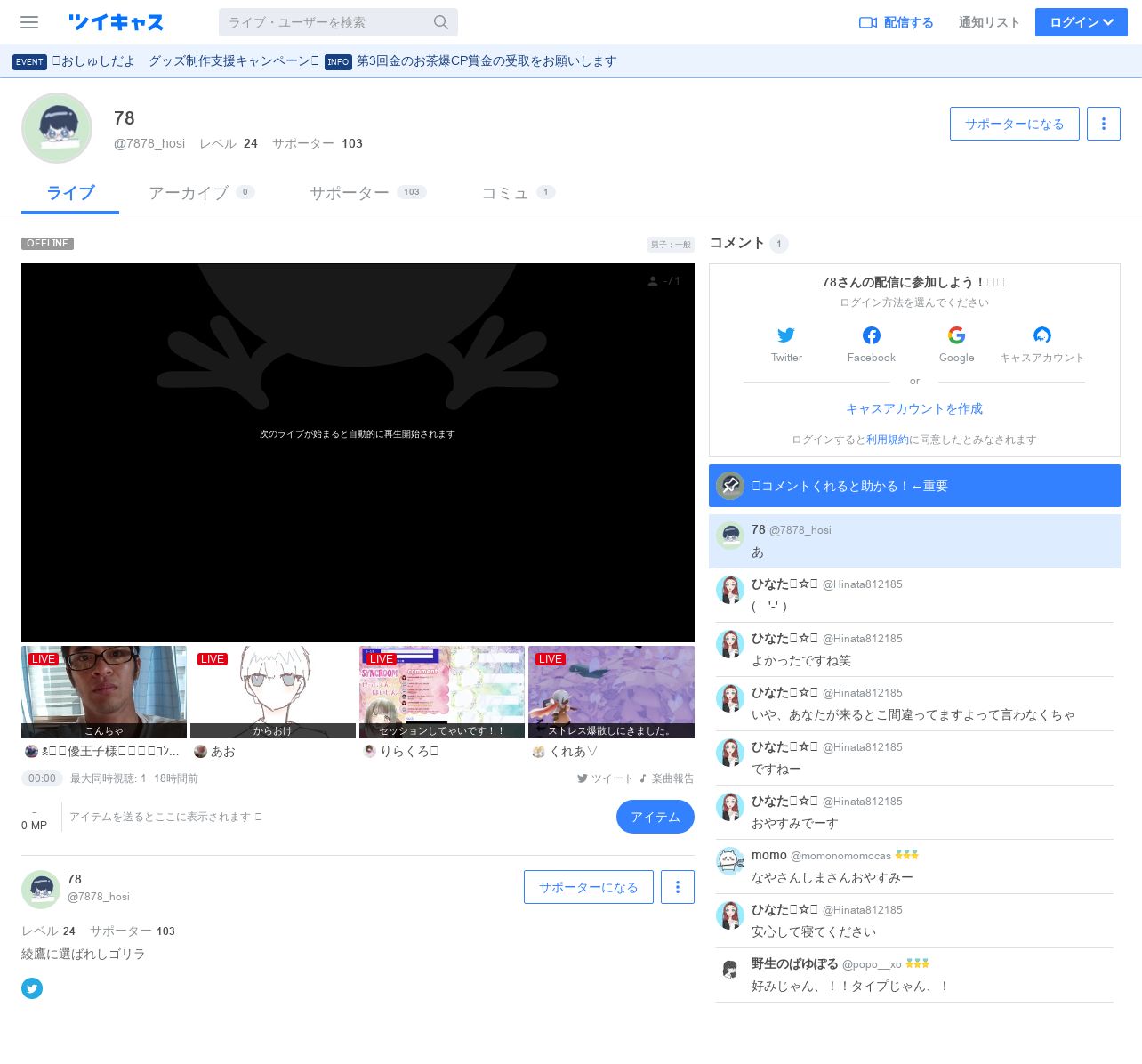Expand the ログイン dropdown button

coord(1081,22)
